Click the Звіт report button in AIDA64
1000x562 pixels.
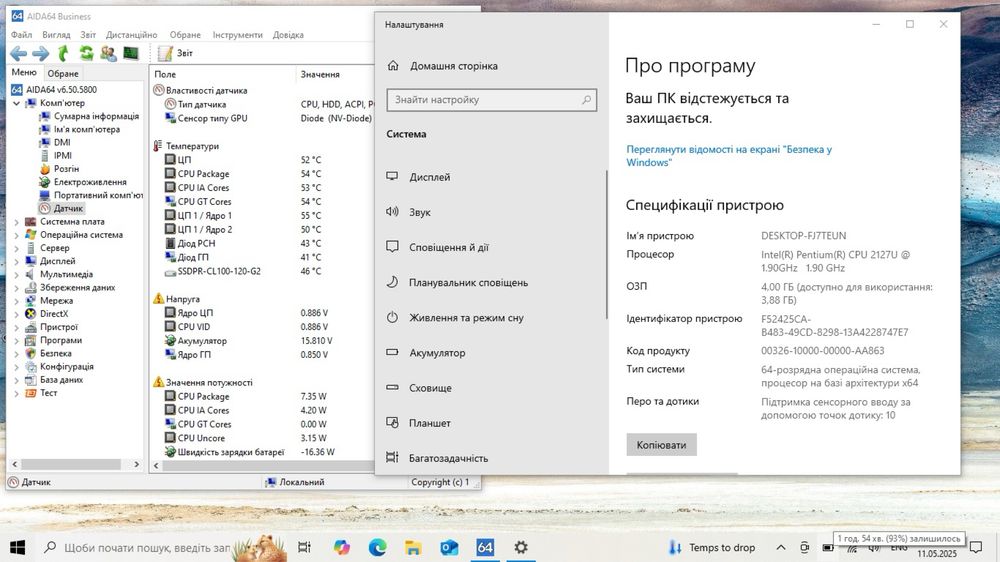pyautogui.click(x=175, y=54)
